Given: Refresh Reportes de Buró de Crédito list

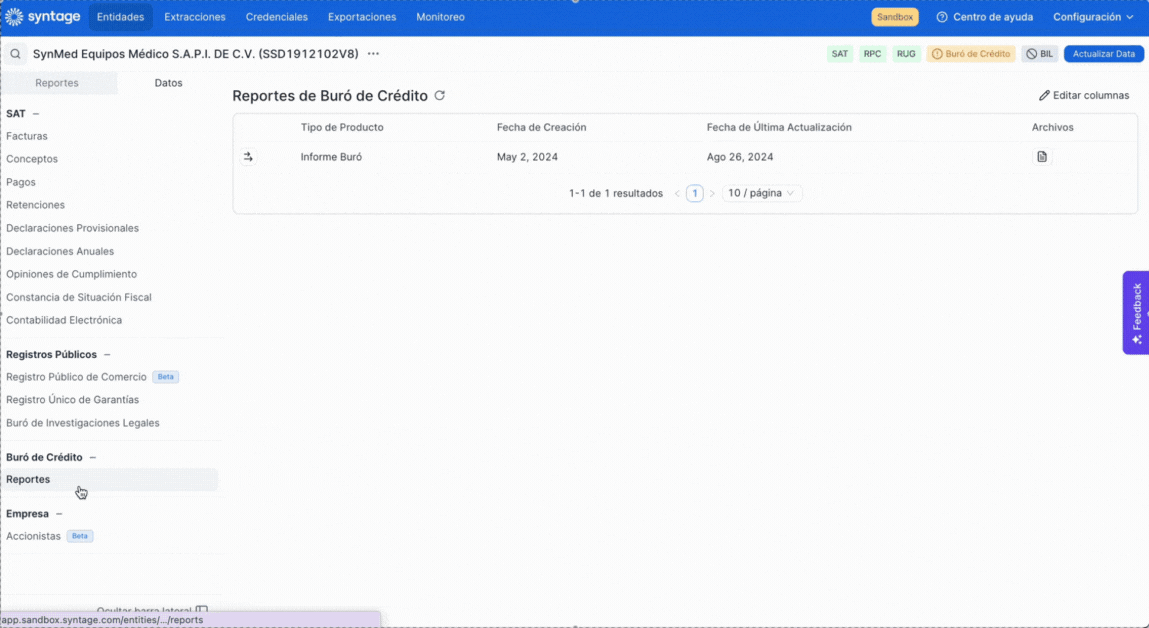Looking at the screenshot, I should point(440,95).
